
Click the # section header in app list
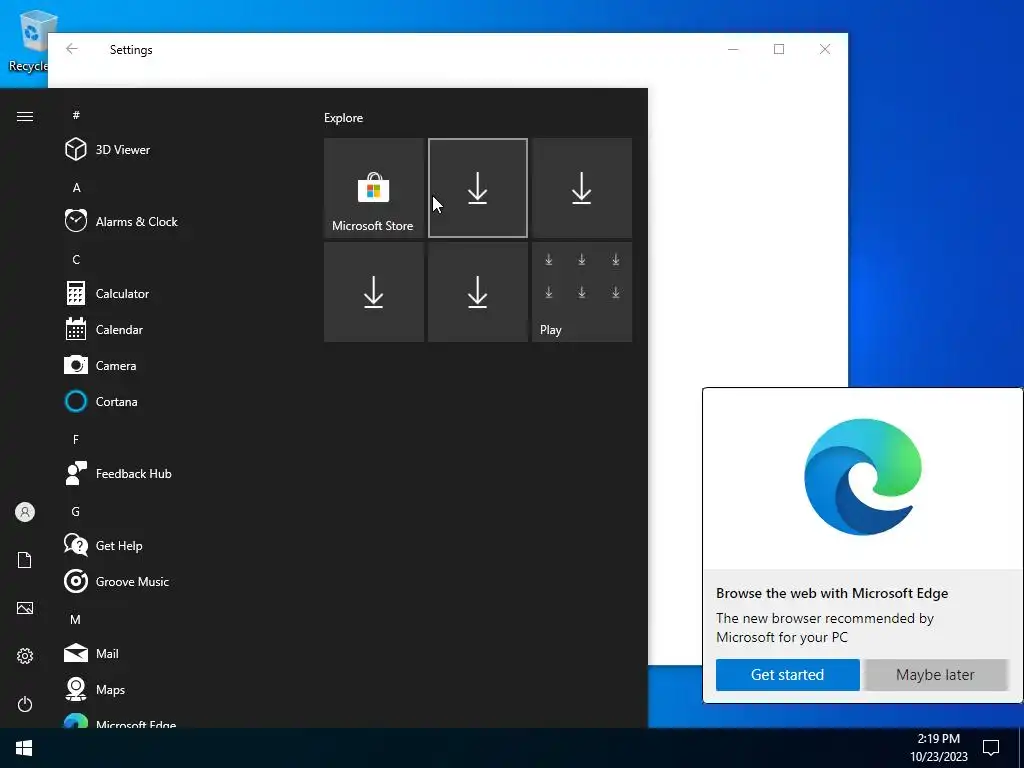tap(76, 115)
